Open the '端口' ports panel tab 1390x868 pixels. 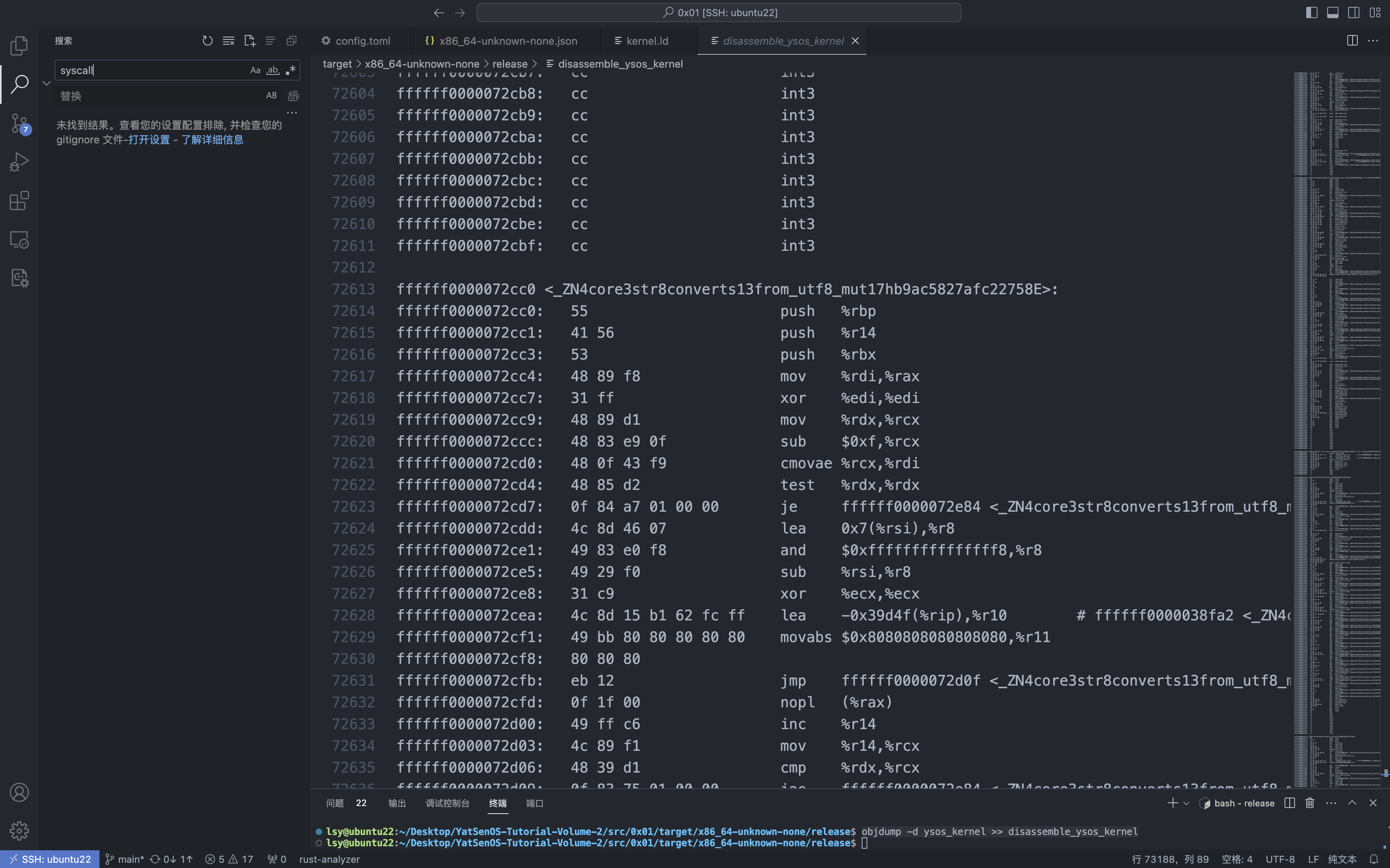point(534,803)
